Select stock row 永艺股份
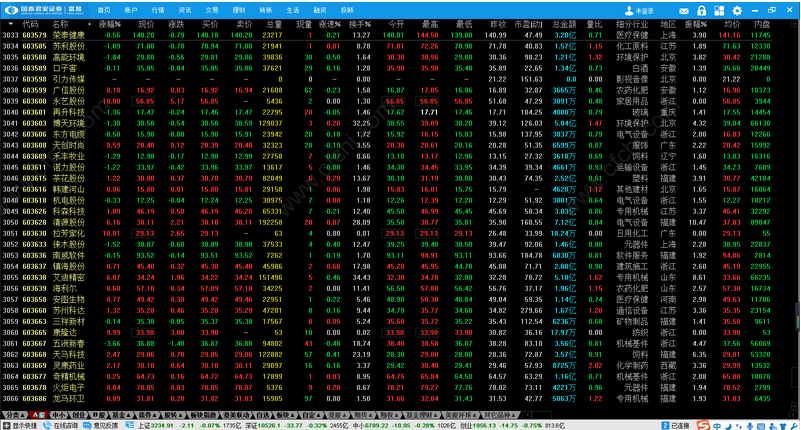This screenshot has height=430, width=801. click(x=387, y=101)
